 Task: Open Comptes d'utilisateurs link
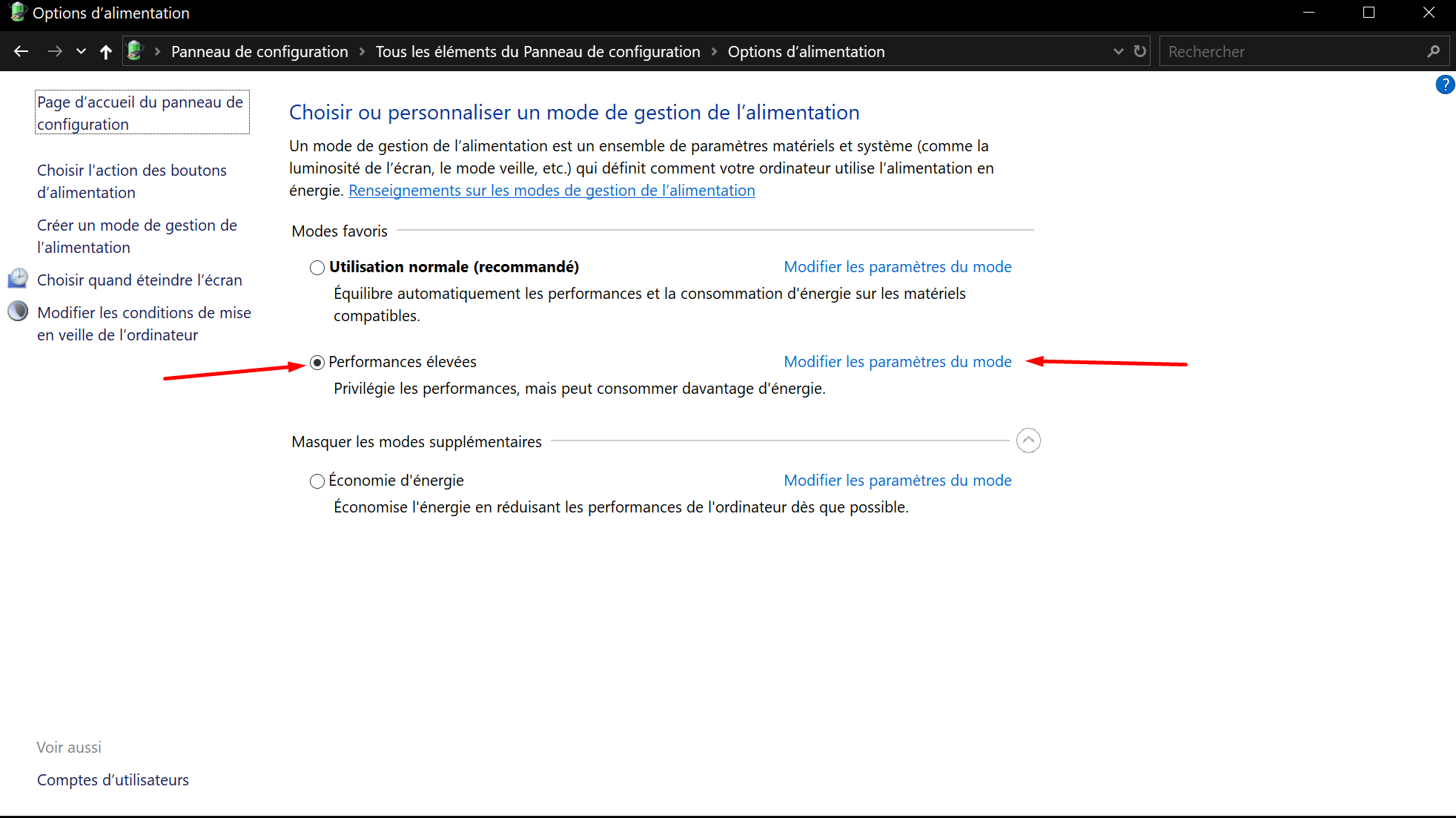pyautogui.click(x=113, y=780)
